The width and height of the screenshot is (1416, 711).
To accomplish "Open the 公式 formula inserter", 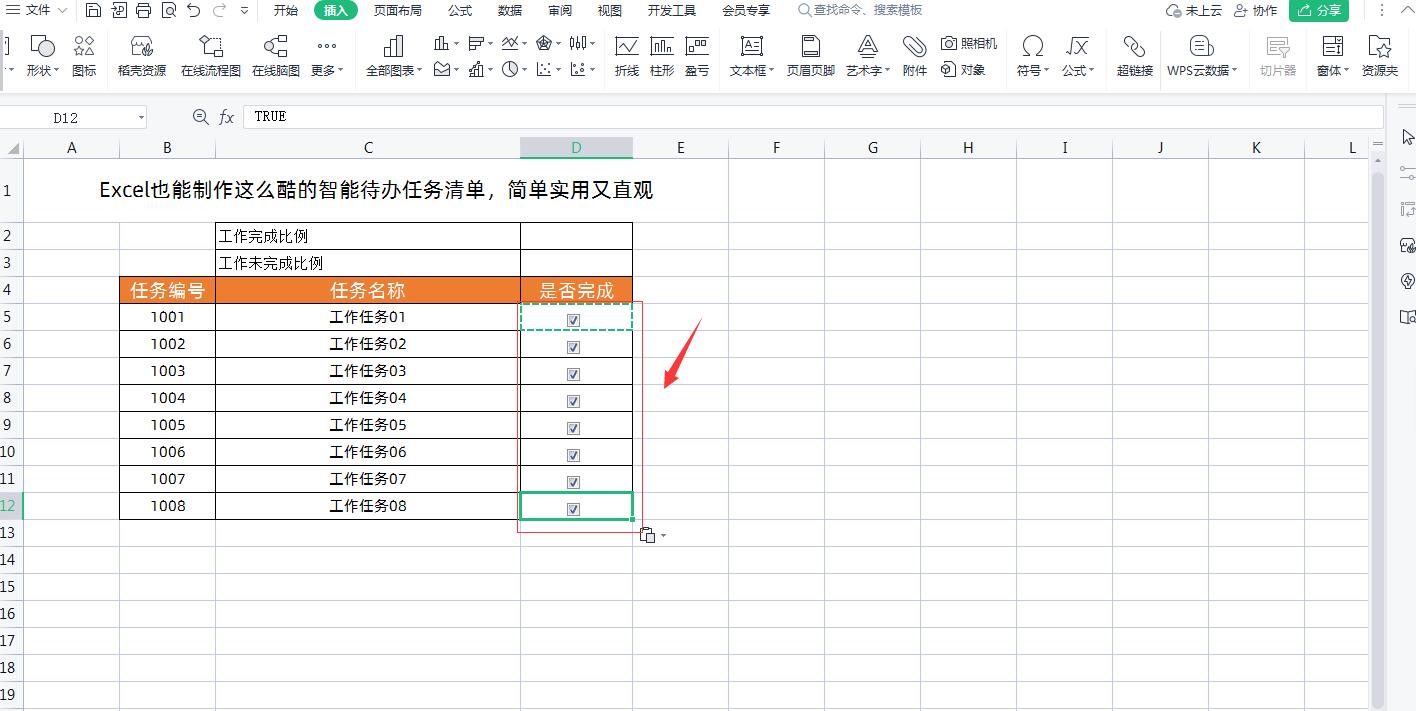I will [x=1079, y=55].
